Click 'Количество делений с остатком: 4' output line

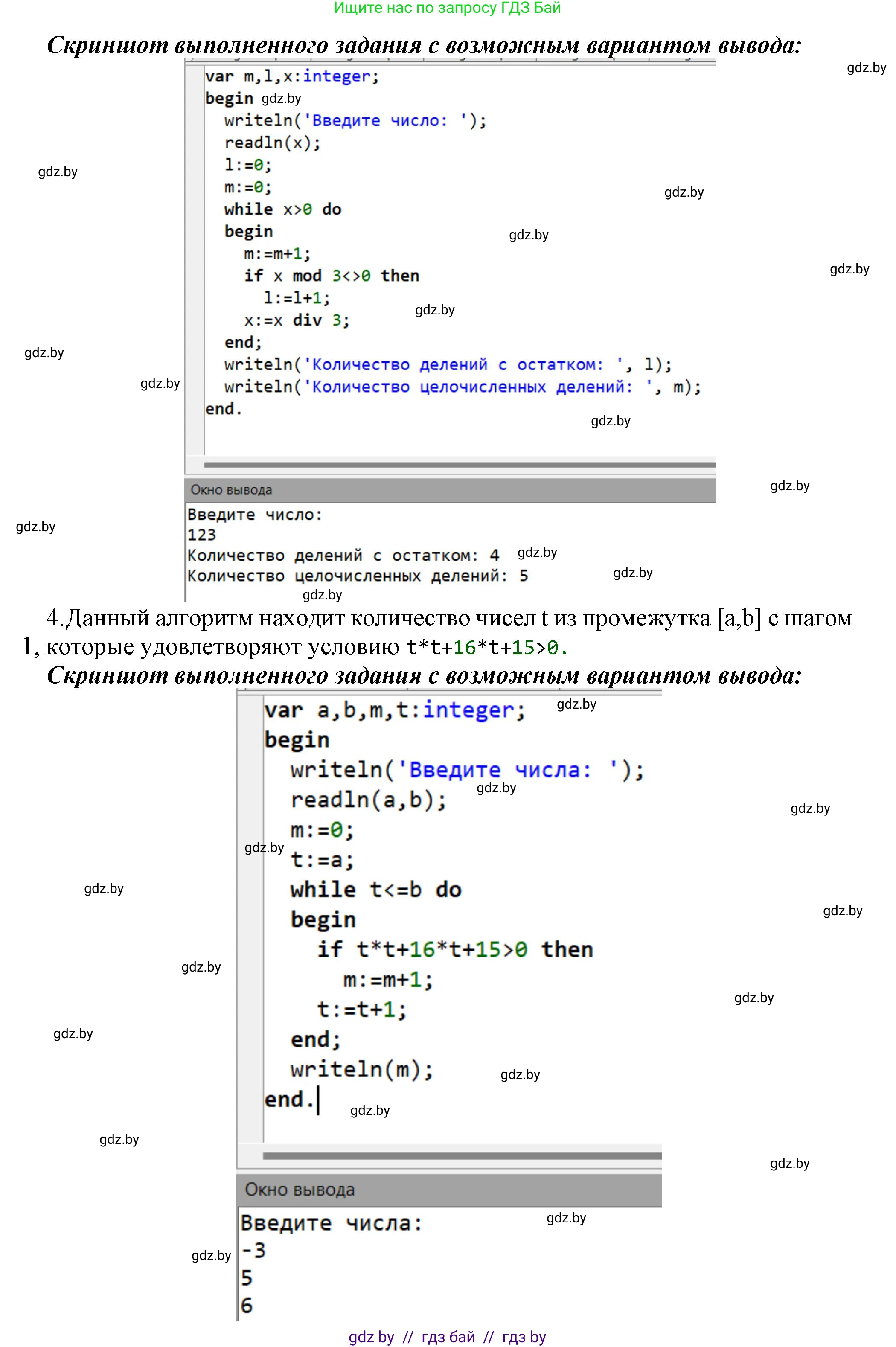point(343,555)
